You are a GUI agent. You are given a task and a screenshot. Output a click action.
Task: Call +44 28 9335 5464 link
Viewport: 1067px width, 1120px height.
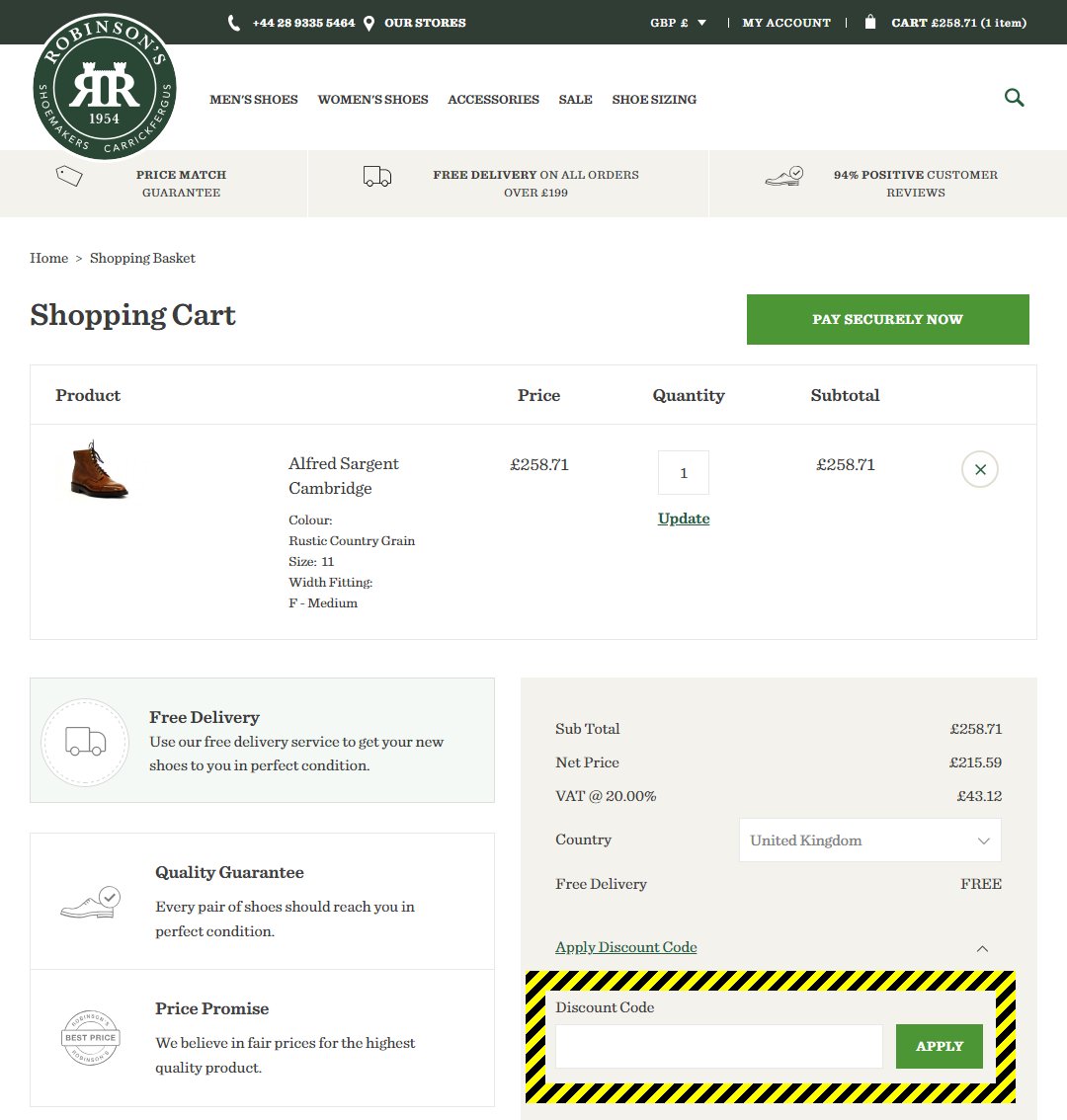303,23
